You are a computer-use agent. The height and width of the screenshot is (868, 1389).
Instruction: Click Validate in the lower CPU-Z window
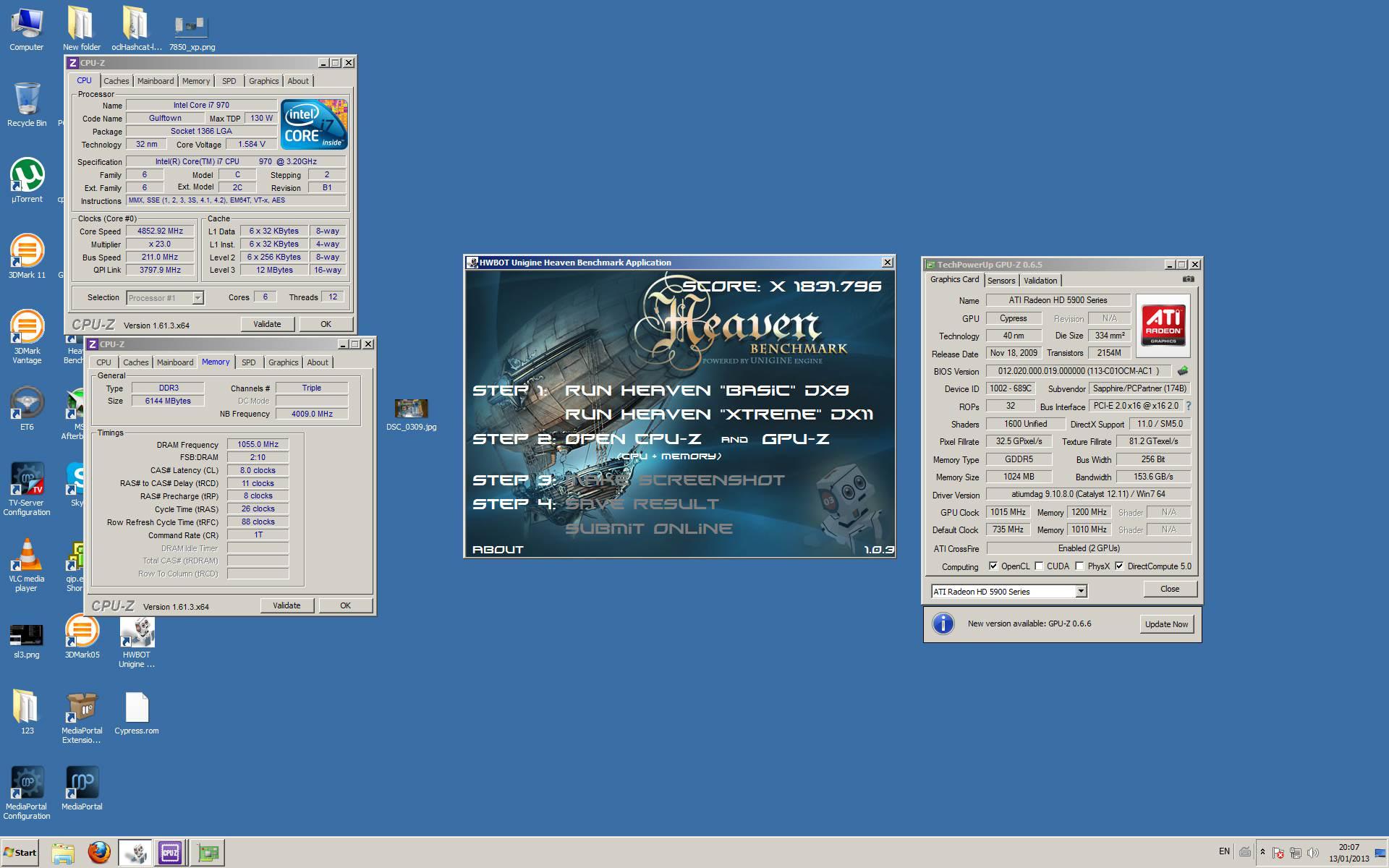[286, 605]
